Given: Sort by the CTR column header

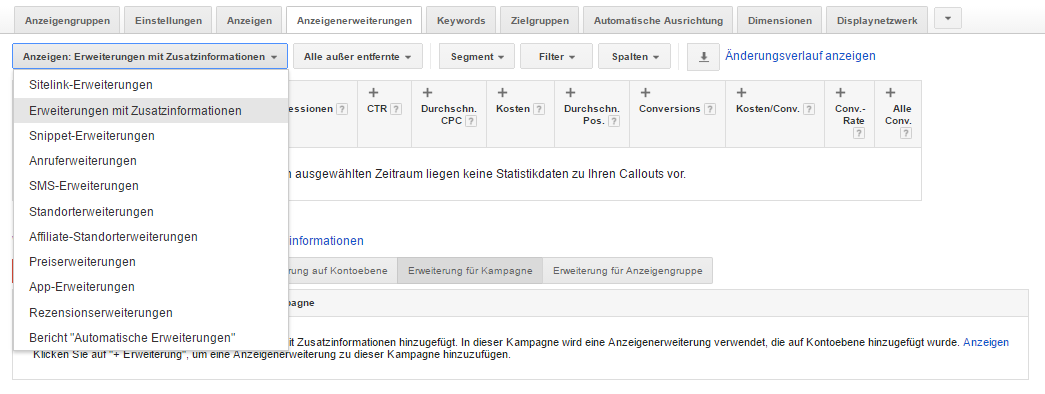Looking at the screenshot, I should pyautogui.click(x=377, y=109).
